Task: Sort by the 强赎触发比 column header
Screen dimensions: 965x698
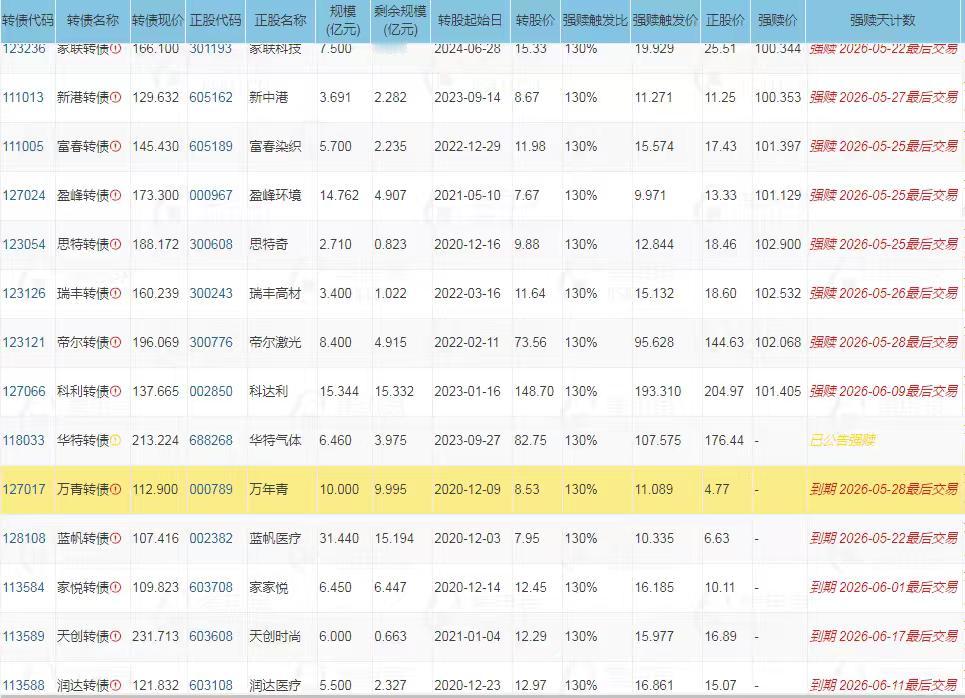Action: click(595, 20)
